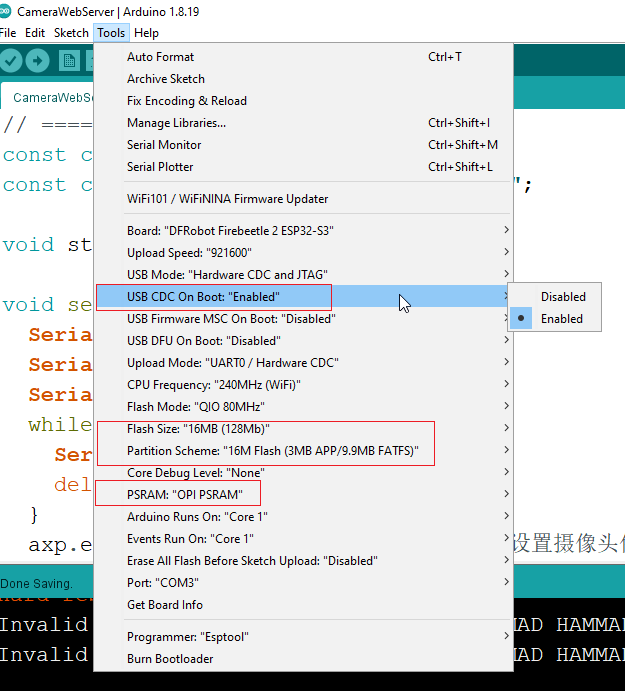
Task: Expand USB CDC On Boot submenu
Action: [303, 297]
